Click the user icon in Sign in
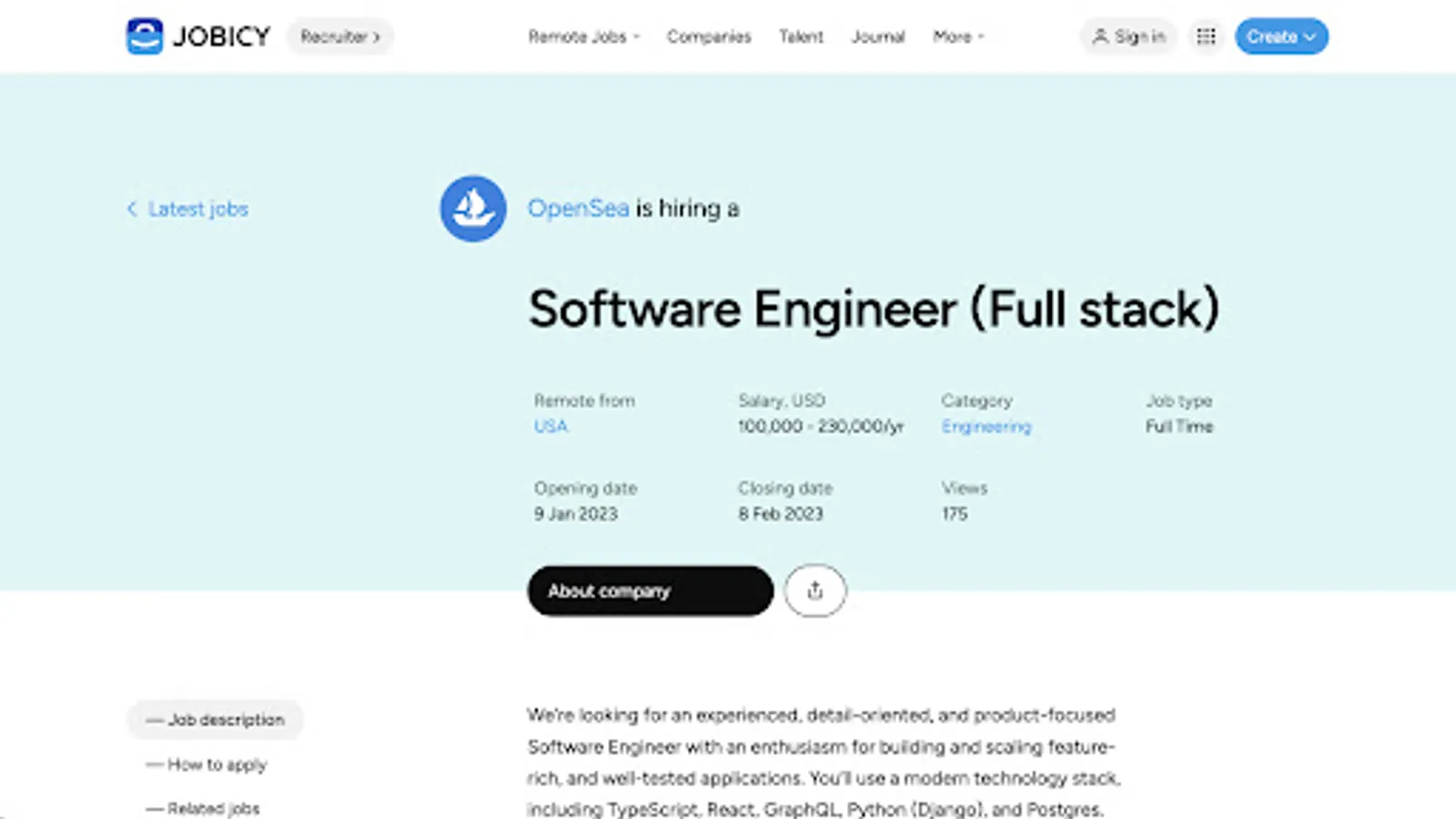This screenshot has height=819, width=1456. coord(1100,36)
